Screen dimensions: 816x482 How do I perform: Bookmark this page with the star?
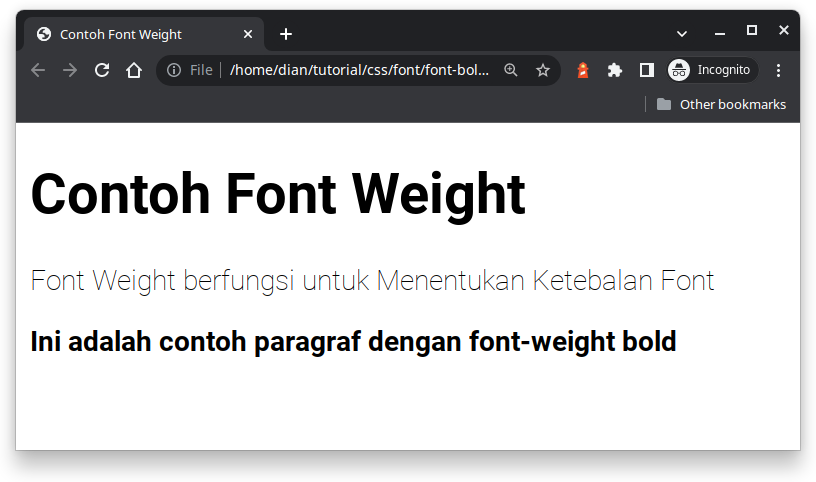543,70
